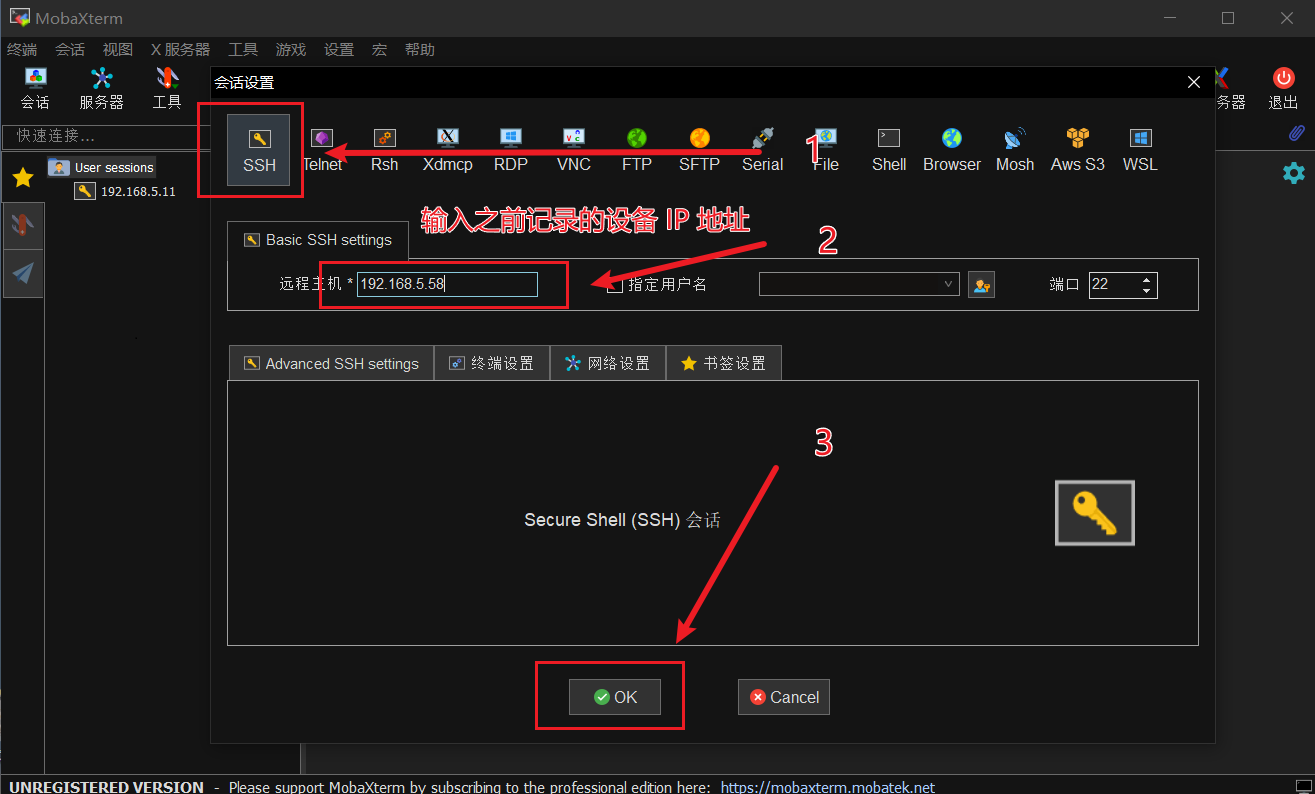1315x794 pixels.
Task: Choose the Serial session type
Action: (x=762, y=150)
